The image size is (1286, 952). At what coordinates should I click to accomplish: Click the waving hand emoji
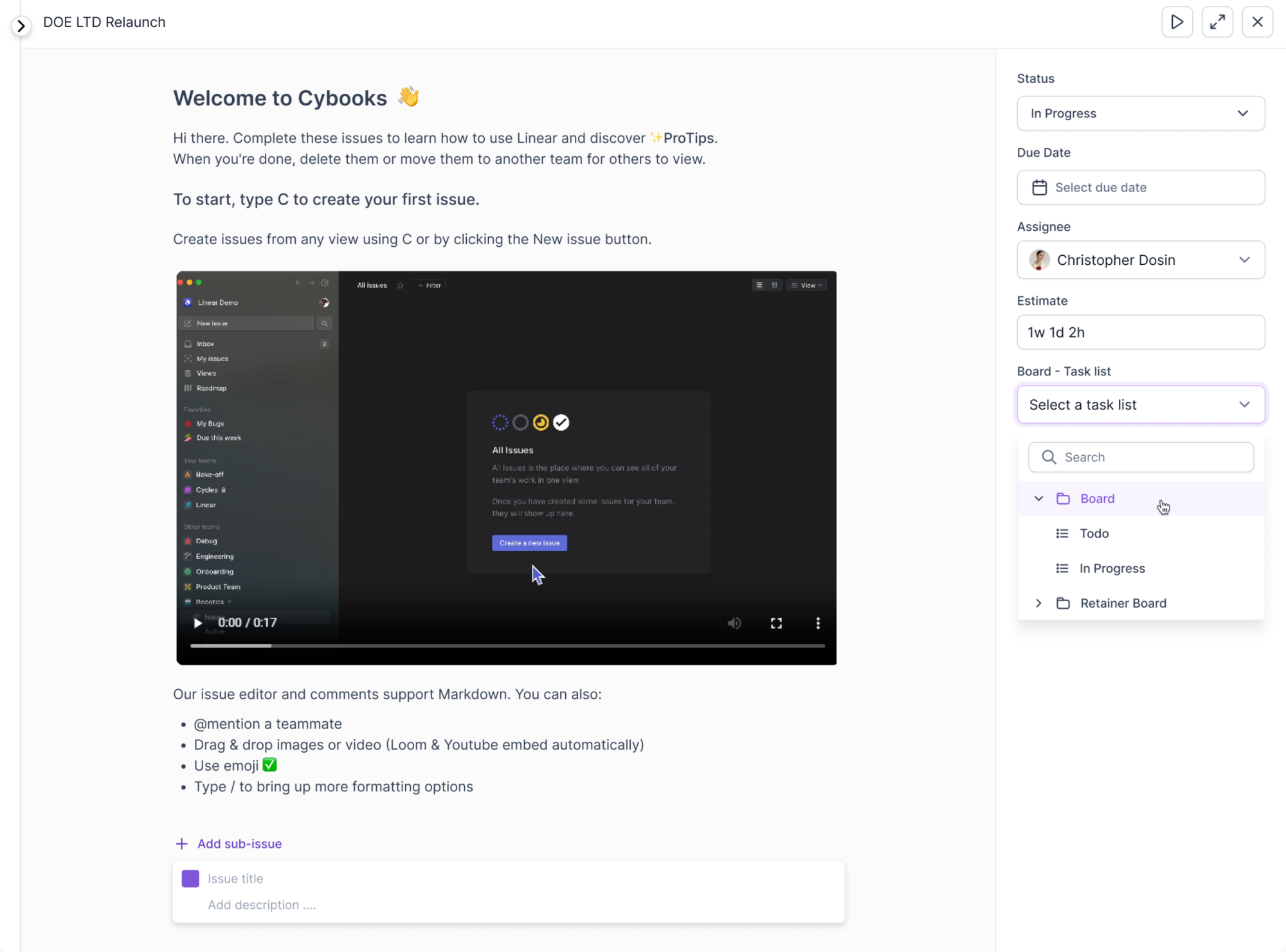point(408,97)
